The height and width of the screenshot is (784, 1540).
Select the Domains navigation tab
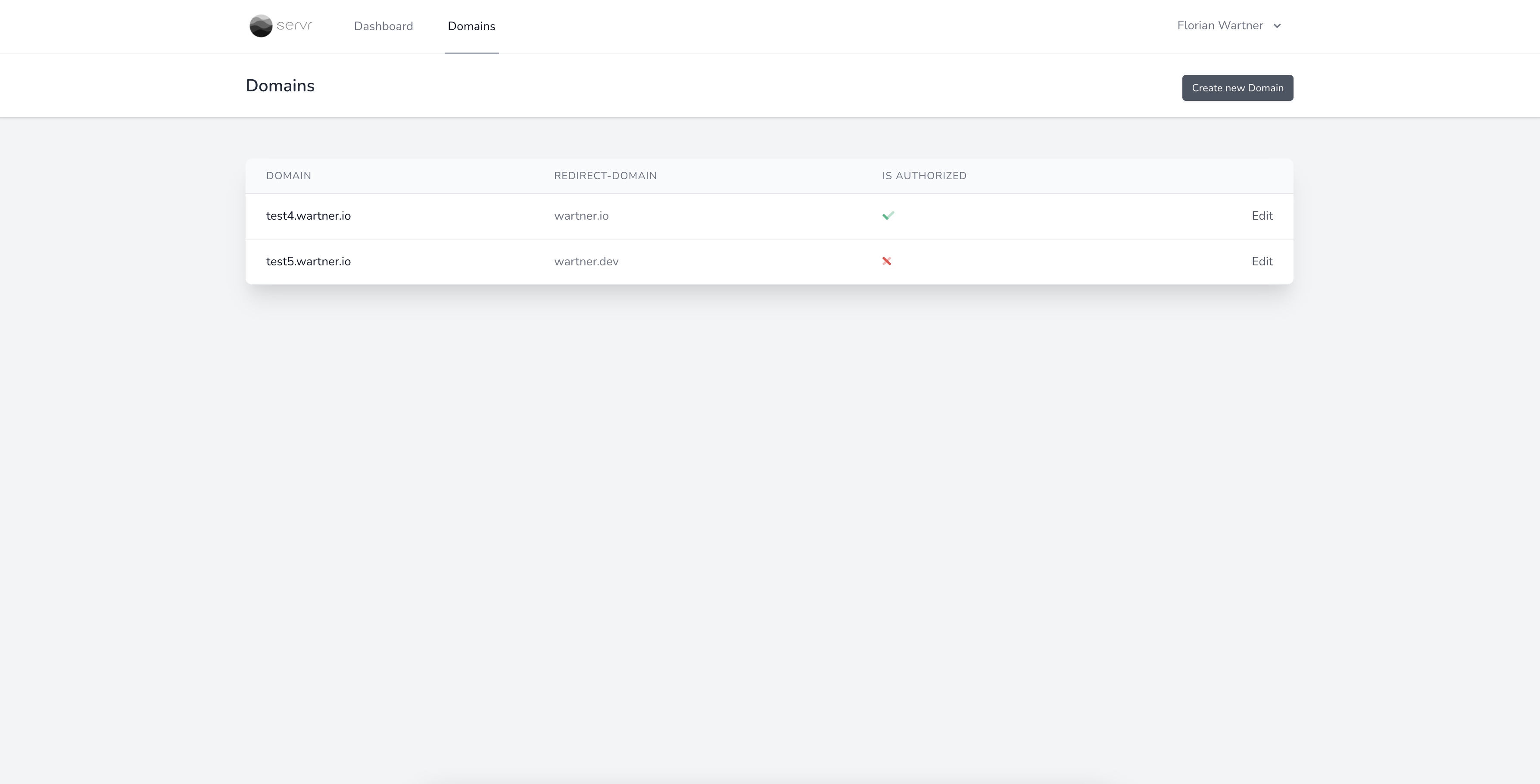click(471, 26)
